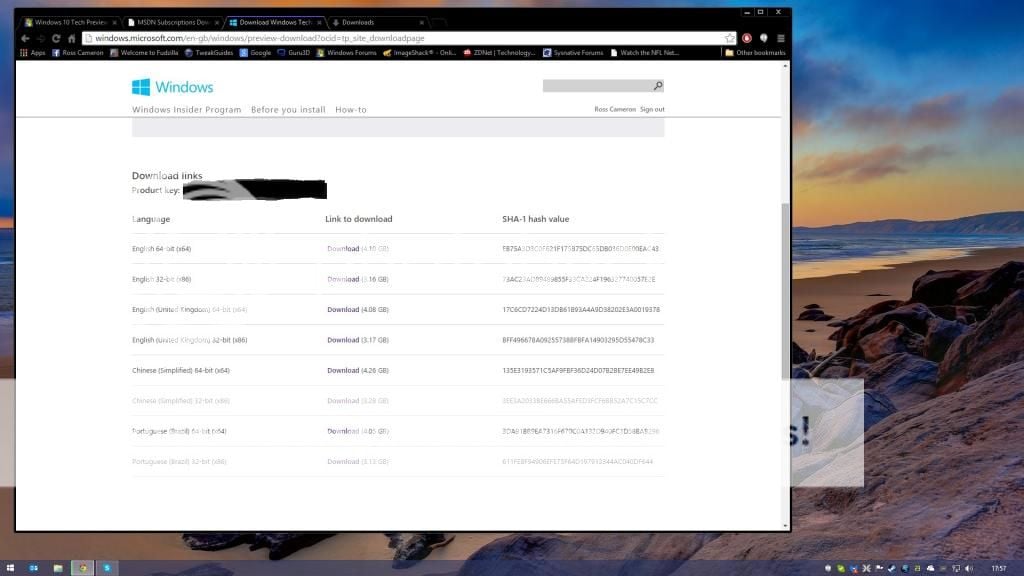Open the Sysnative Forums bookmark

coord(573,53)
